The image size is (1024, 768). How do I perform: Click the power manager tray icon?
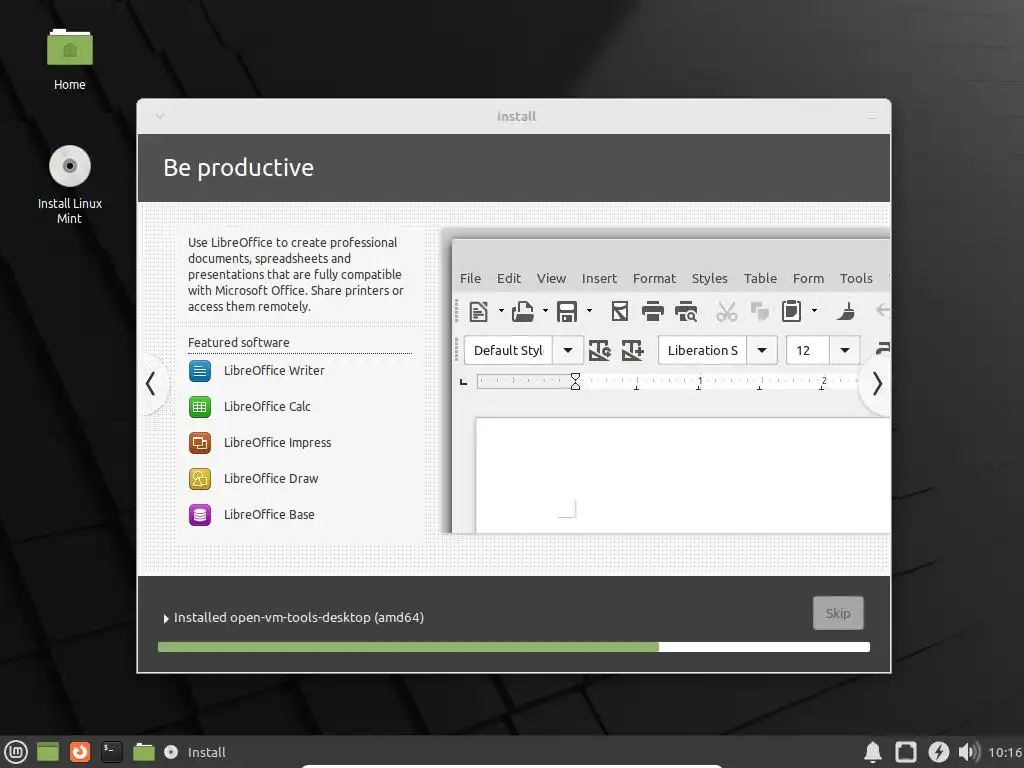coord(938,752)
